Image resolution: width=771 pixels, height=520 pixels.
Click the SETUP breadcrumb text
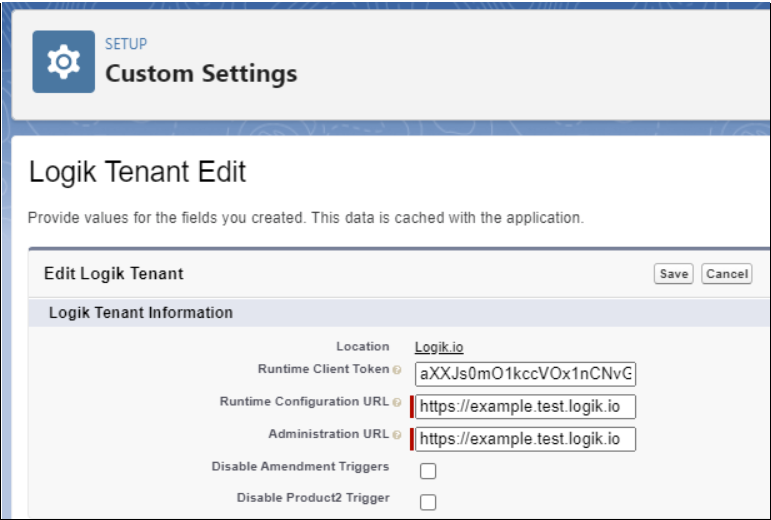[126, 44]
